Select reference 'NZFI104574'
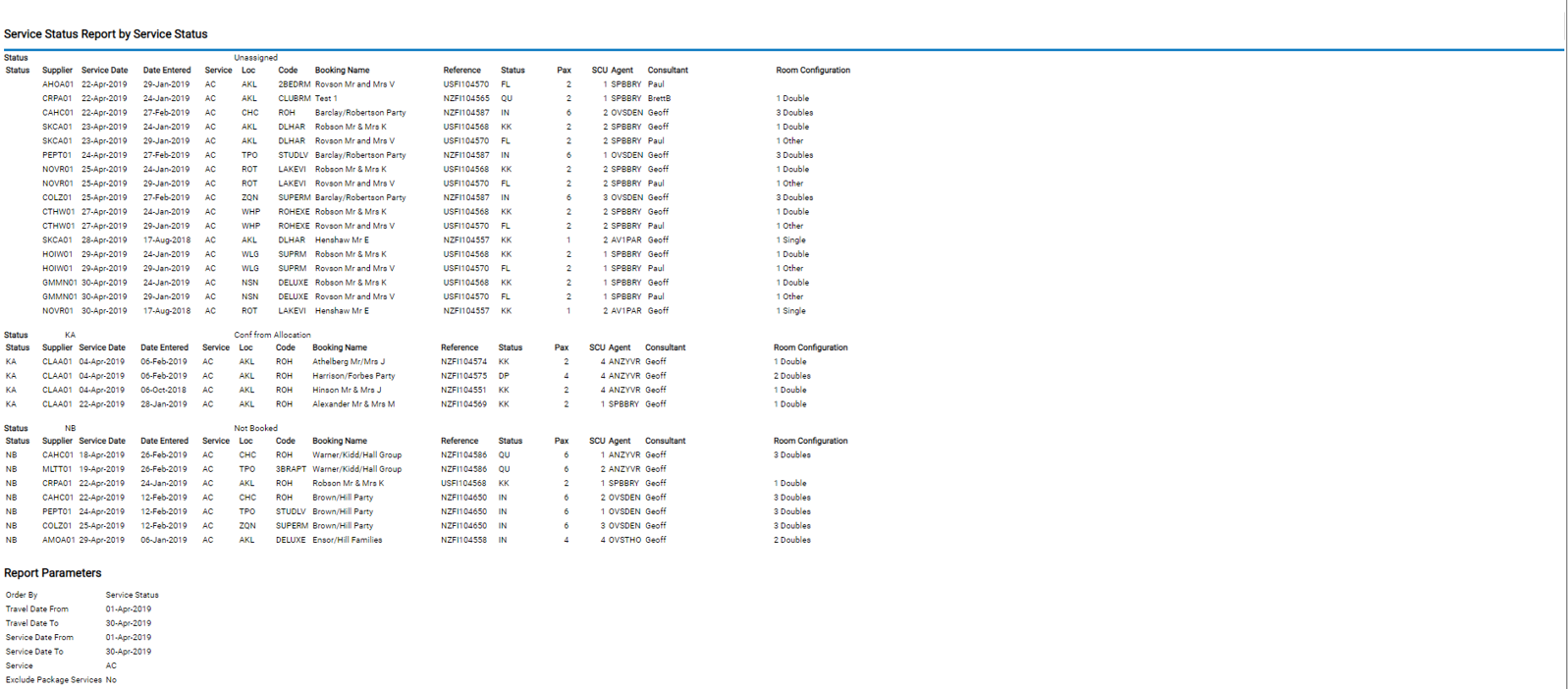1568x689 pixels. point(463,361)
